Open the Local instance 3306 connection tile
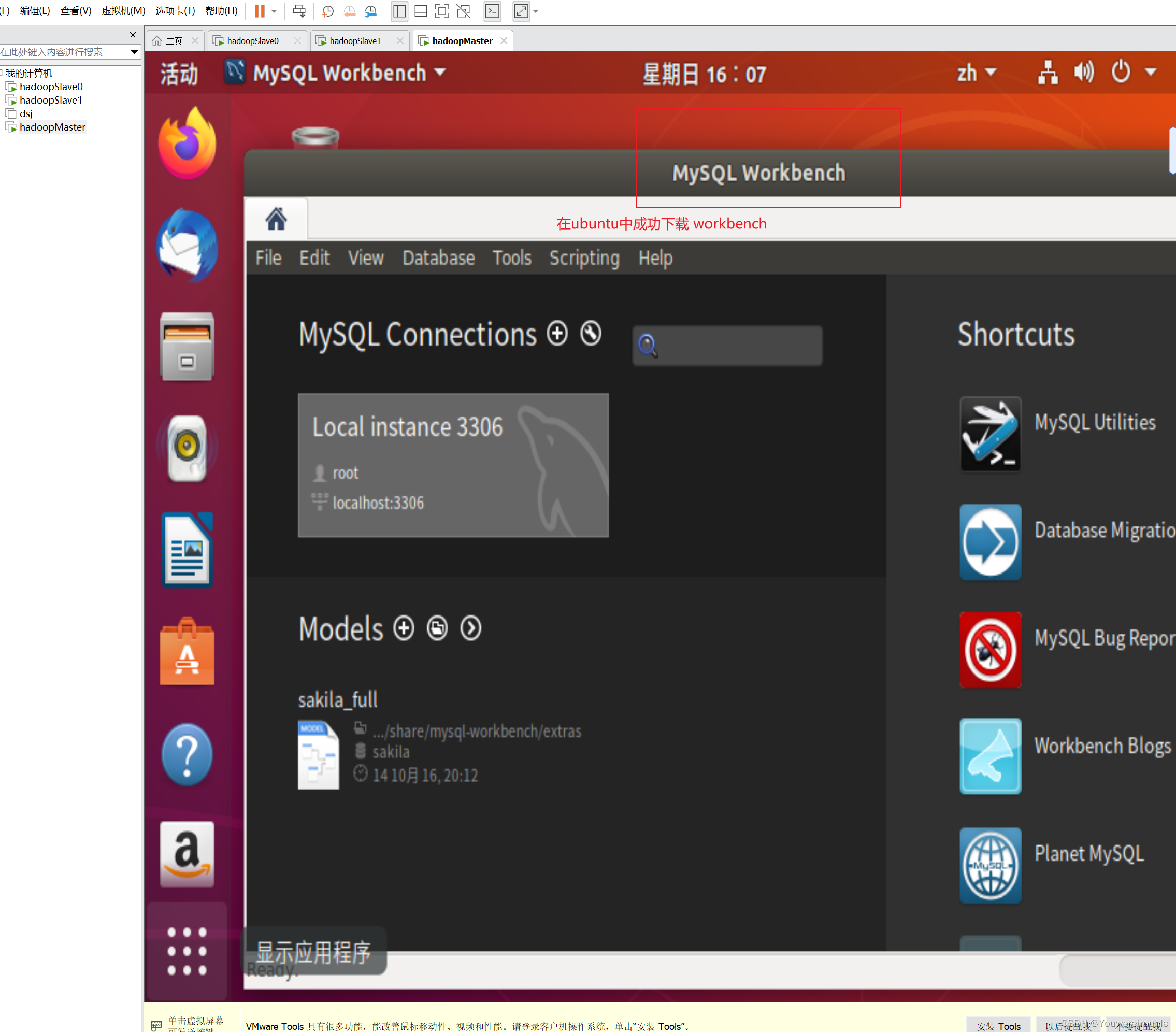The width and height of the screenshot is (1176, 1032). 453,465
